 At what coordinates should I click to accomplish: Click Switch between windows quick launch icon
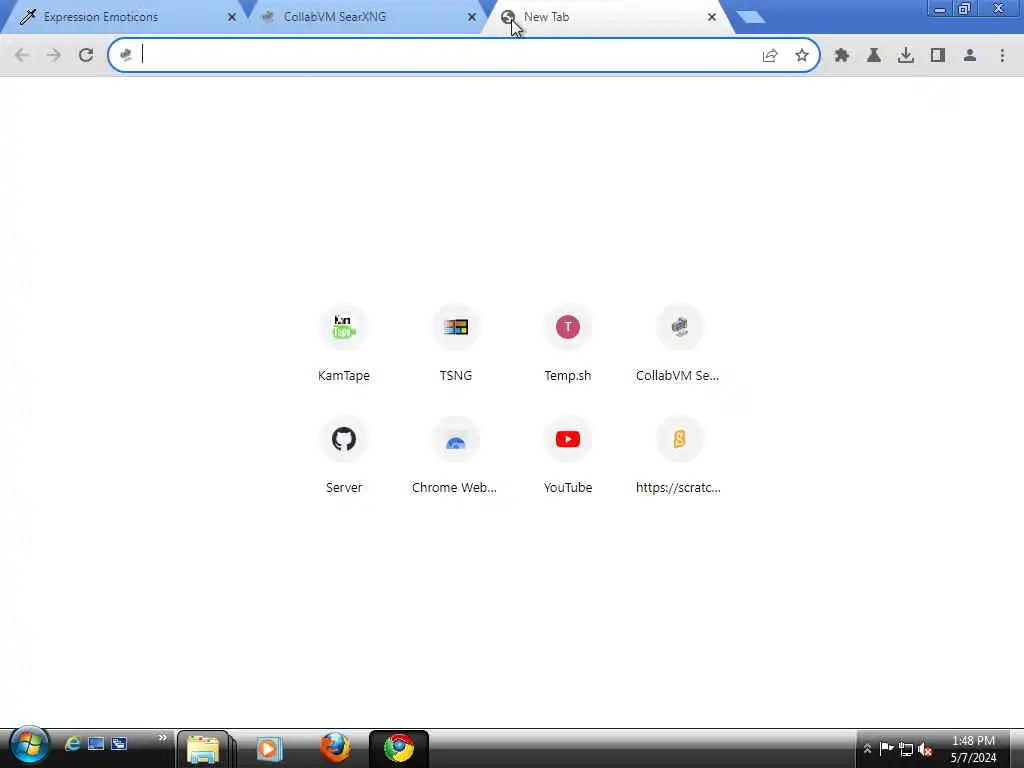pyautogui.click(x=119, y=743)
